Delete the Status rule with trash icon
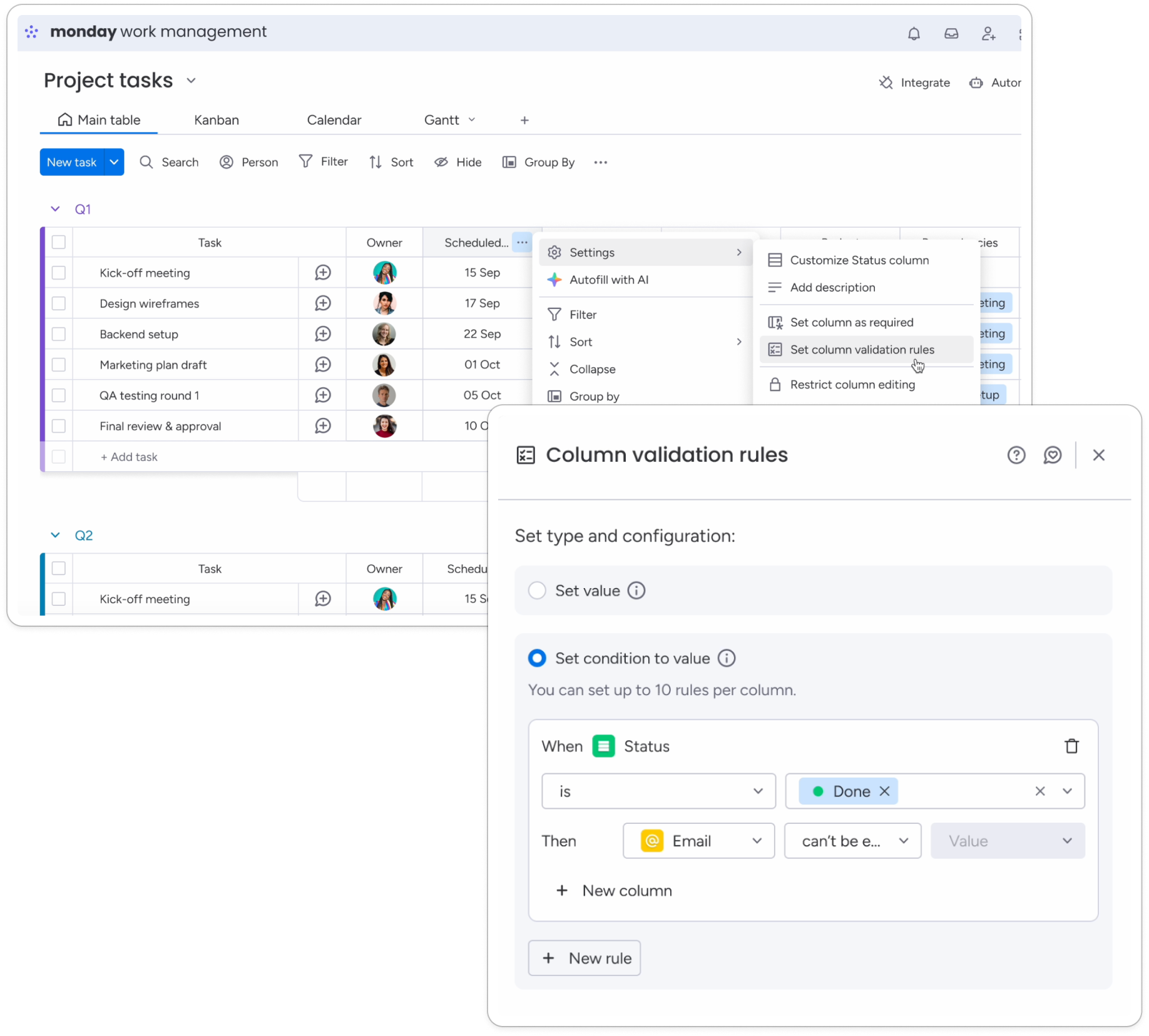 click(x=1071, y=746)
